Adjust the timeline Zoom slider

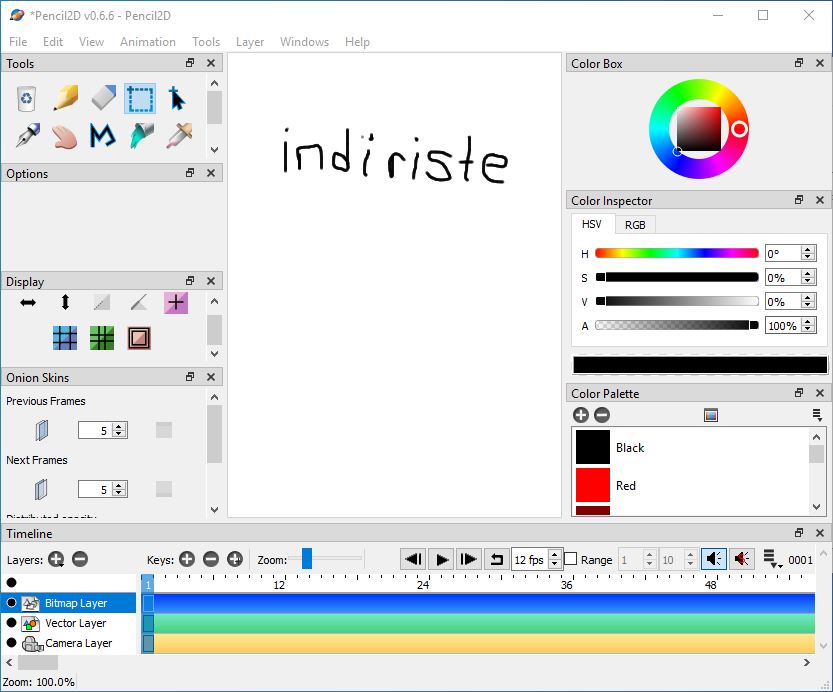coord(325,559)
